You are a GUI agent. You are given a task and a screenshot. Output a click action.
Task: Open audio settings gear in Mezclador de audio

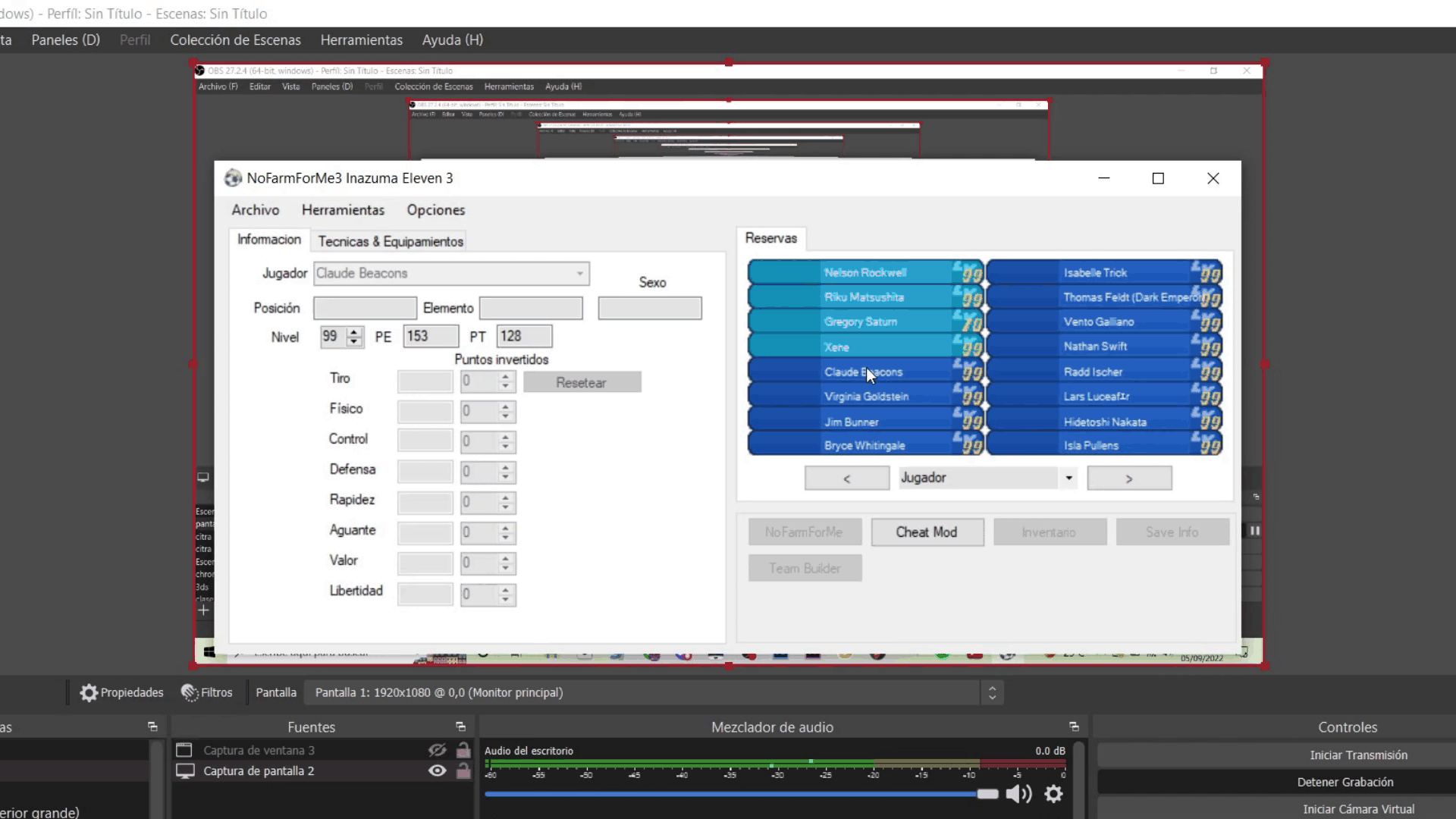coord(1053,794)
